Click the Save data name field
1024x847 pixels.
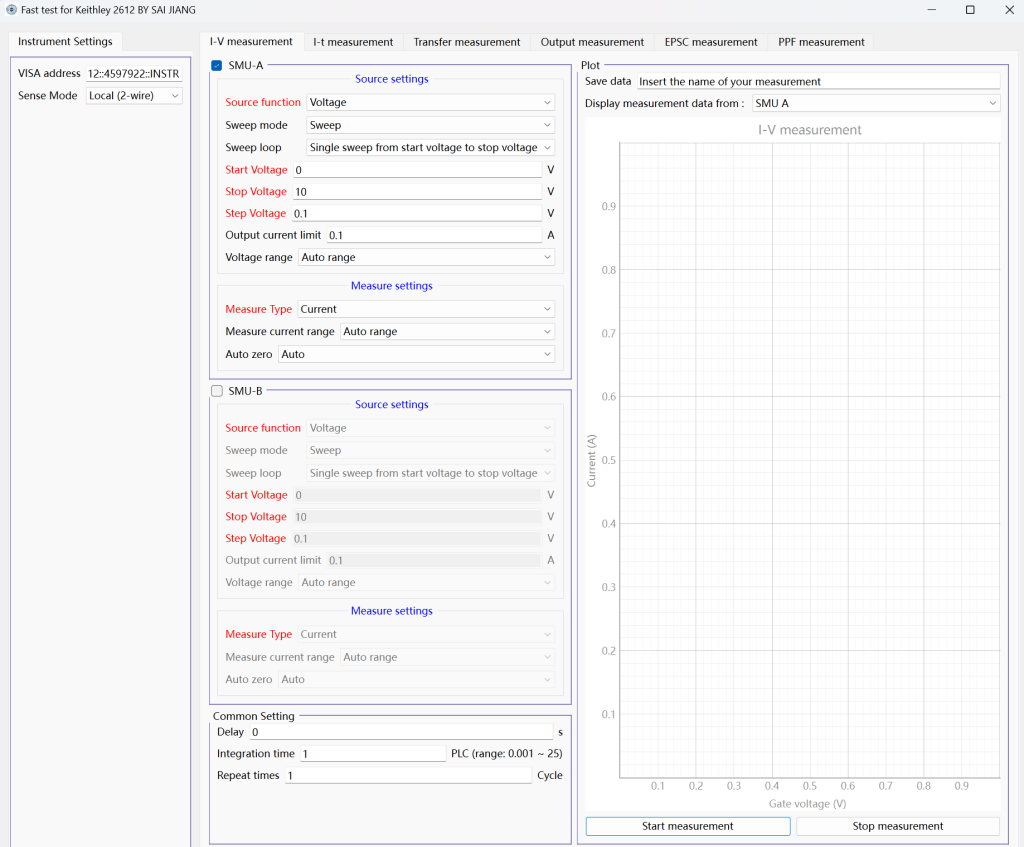pyautogui.click(x=818, y=82)
